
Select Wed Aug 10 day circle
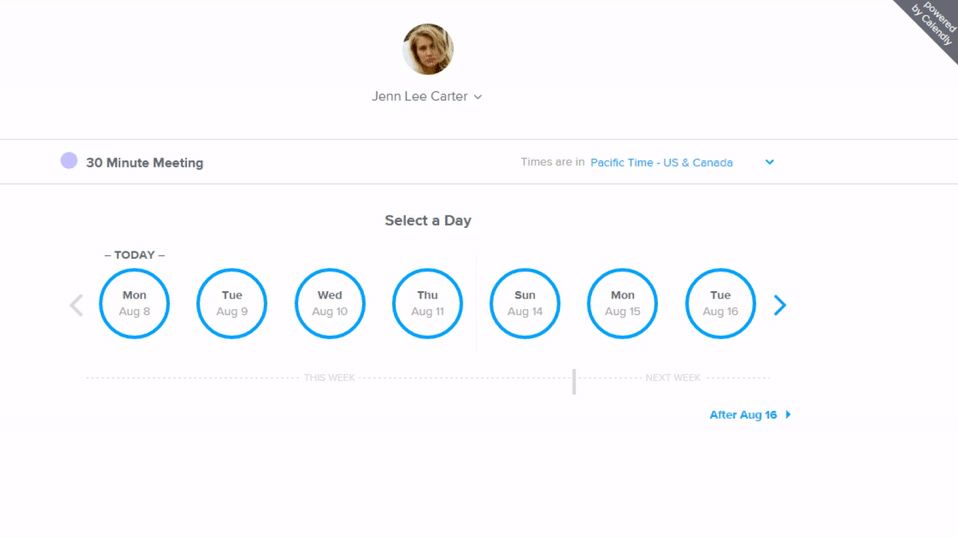click(330, 304)
